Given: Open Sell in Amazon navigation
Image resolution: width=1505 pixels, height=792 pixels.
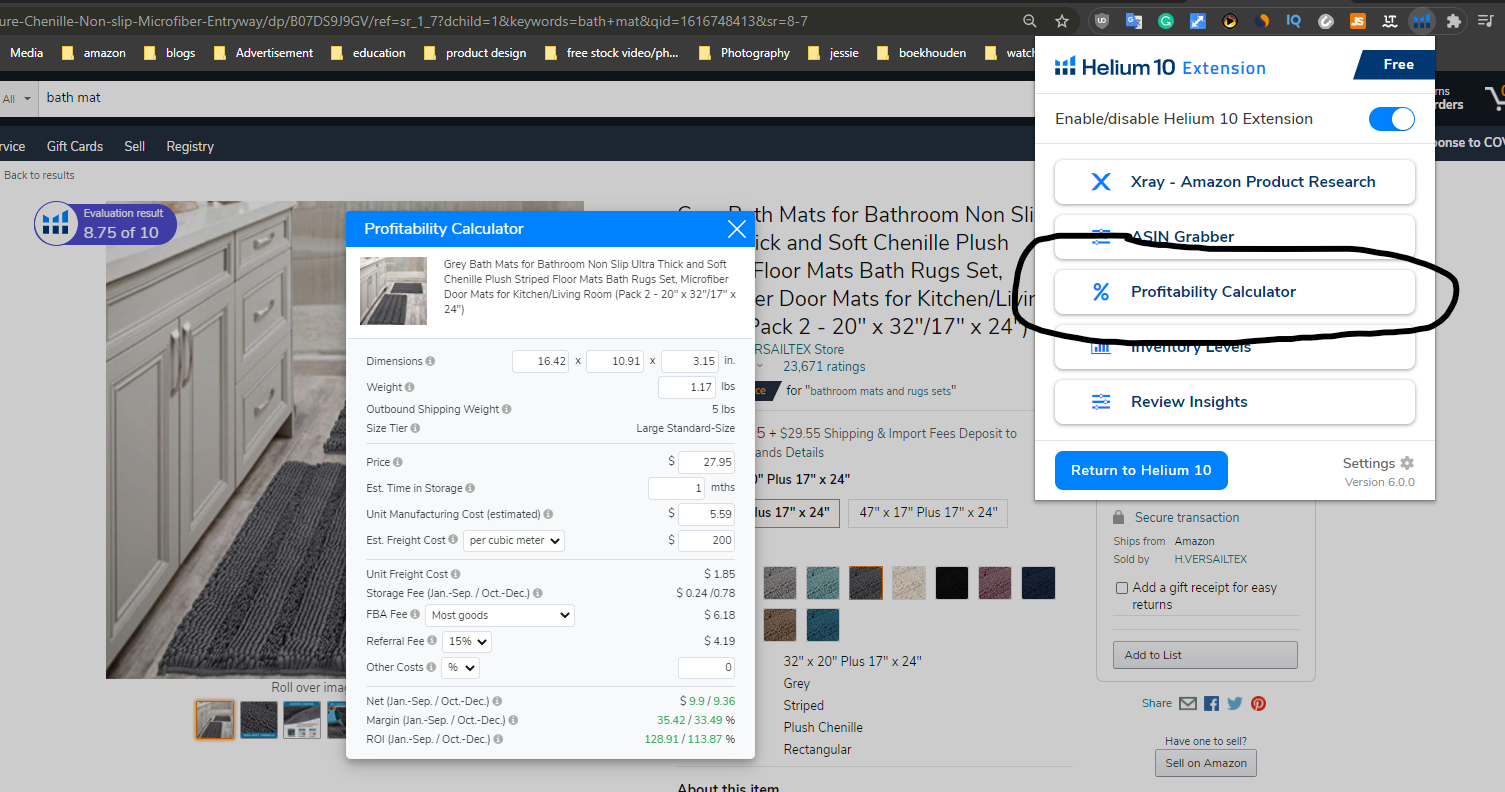Looking at the screenshot, I should point(135,146).
